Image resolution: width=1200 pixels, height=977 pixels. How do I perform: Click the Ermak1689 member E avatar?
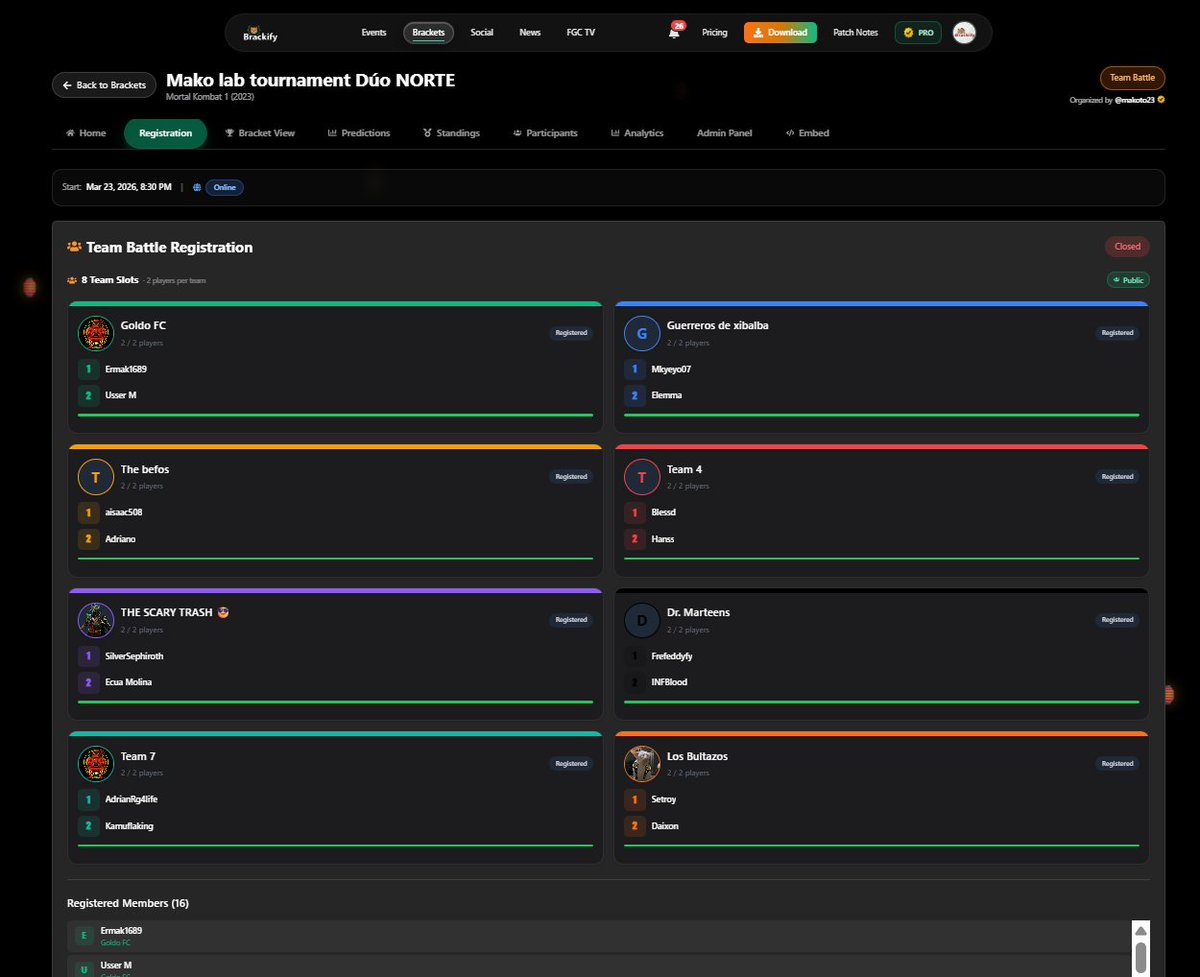(84, 936)
